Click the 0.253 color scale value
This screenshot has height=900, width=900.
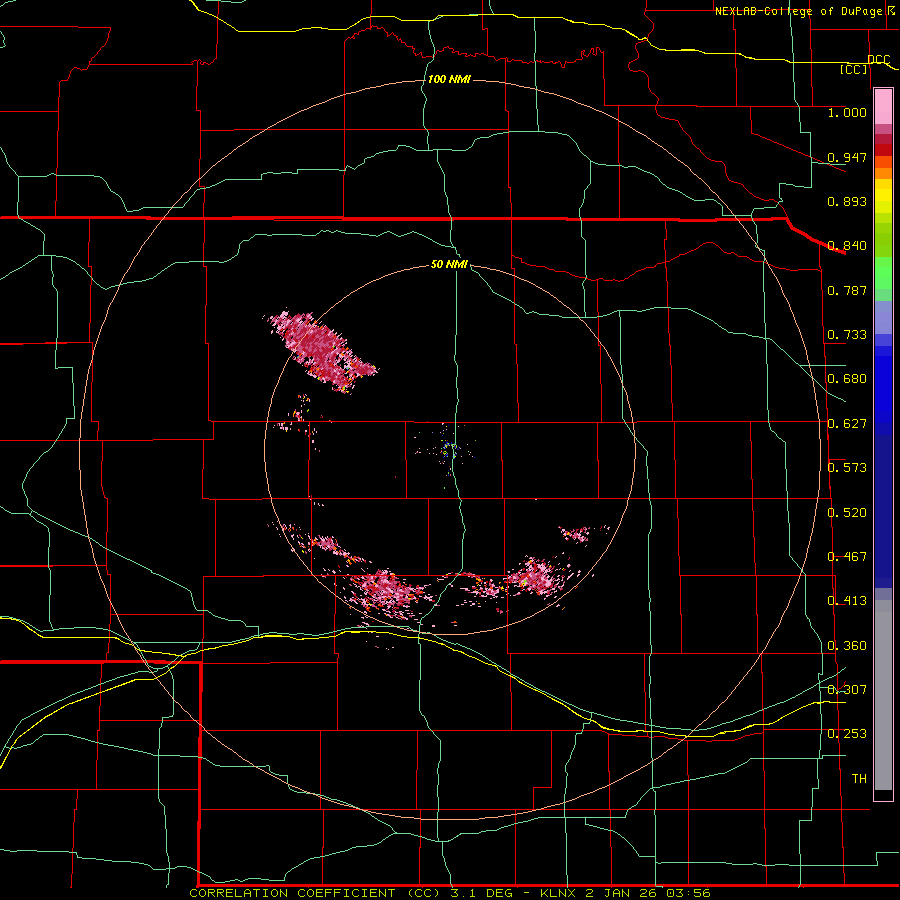click(x=847, y=734)
